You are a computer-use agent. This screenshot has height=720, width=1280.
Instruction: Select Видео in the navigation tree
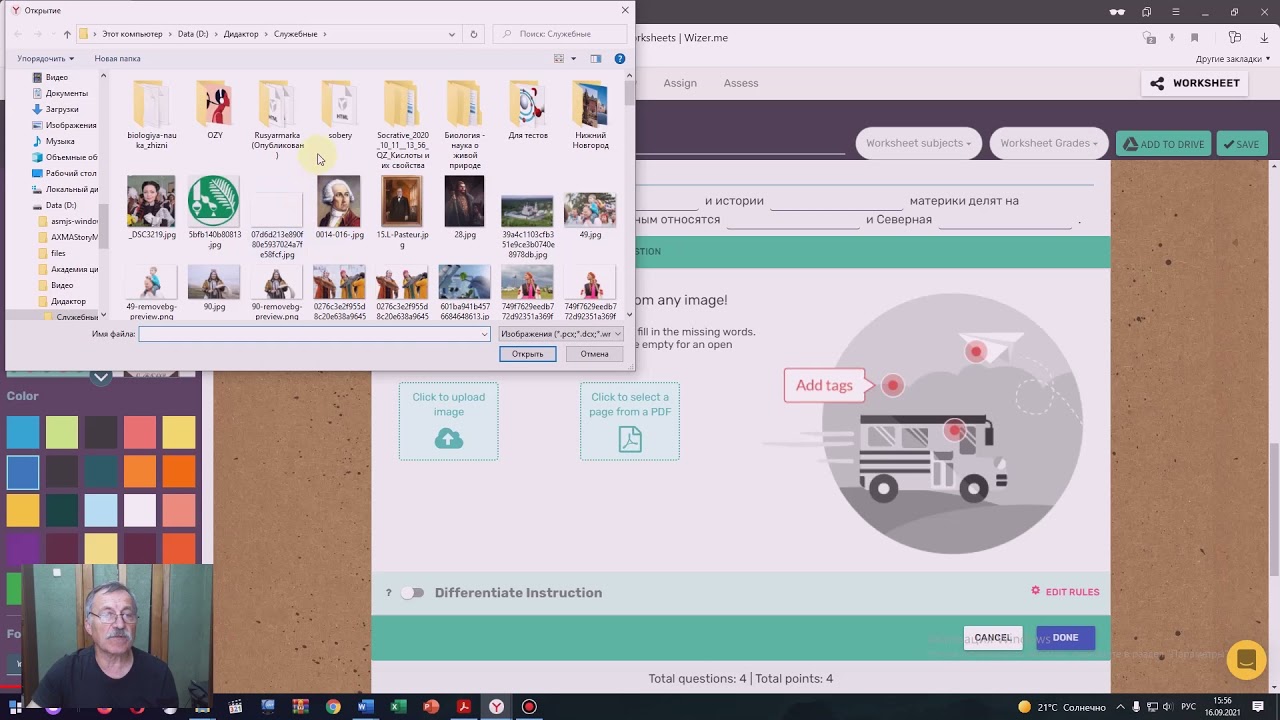pos(57,77)
